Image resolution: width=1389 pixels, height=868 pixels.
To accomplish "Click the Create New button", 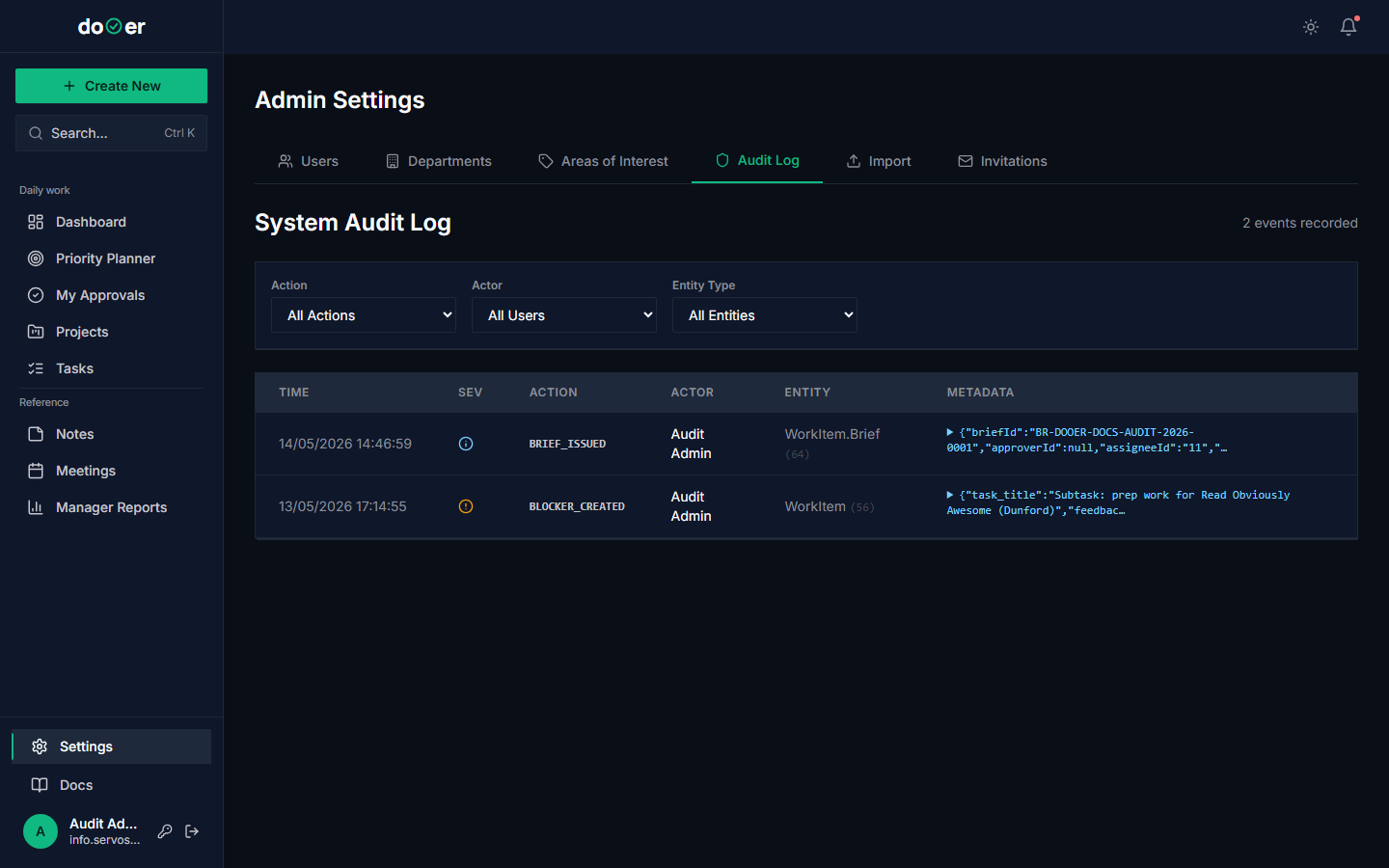I will [112, 86].
